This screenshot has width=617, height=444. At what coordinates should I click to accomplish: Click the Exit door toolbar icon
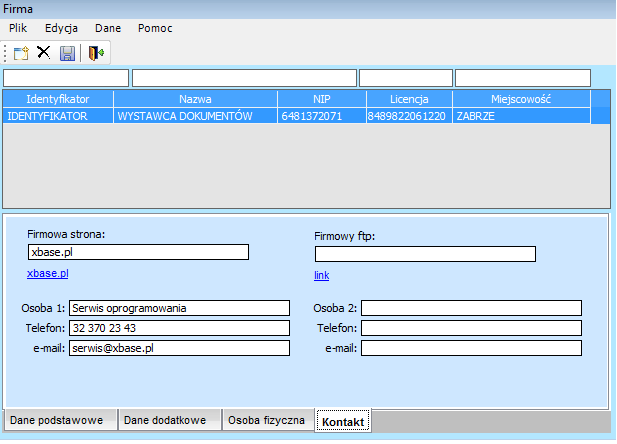tap(96, 53)
